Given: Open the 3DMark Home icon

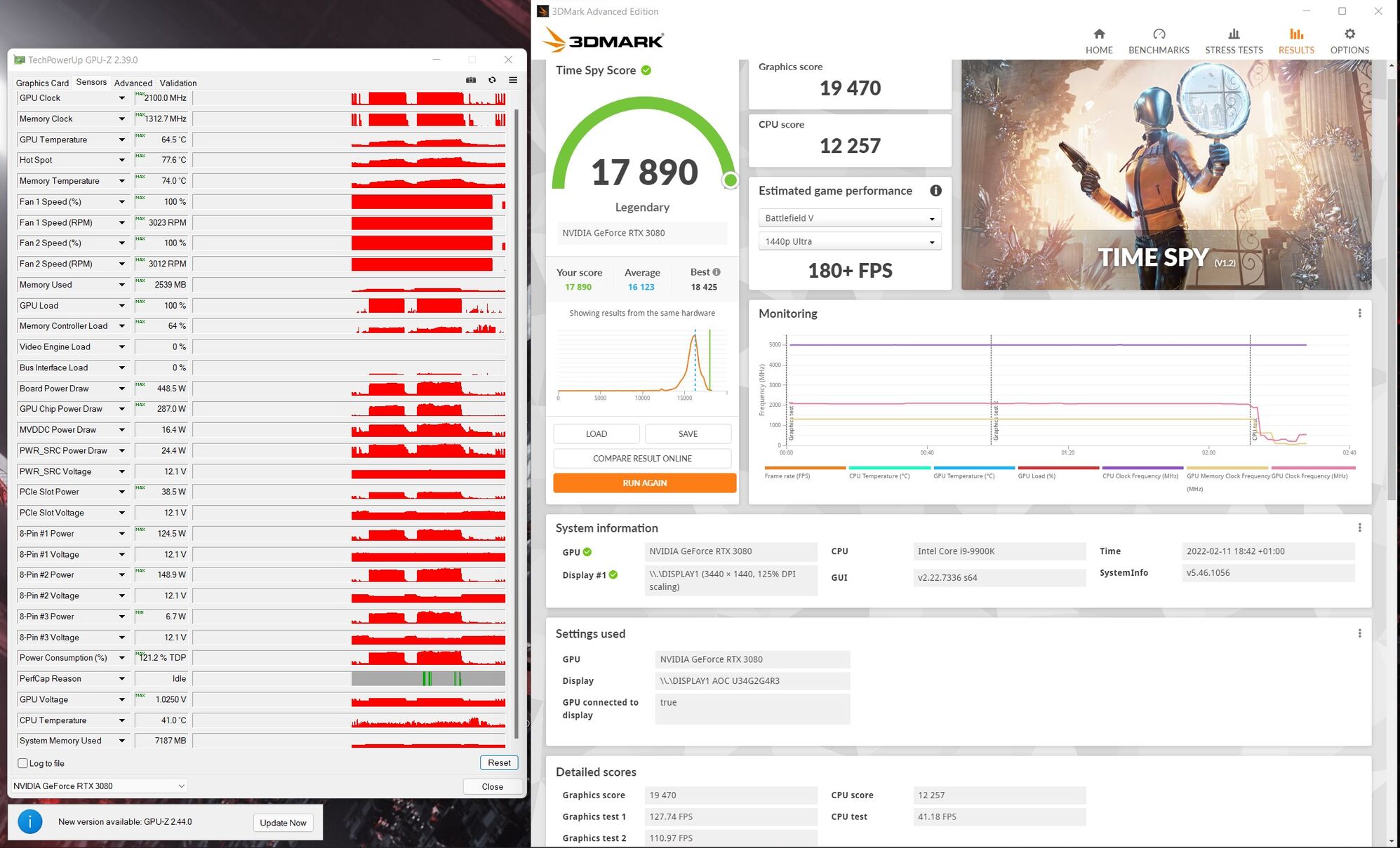Looking at the screenshot, I should pos(1099,34).
